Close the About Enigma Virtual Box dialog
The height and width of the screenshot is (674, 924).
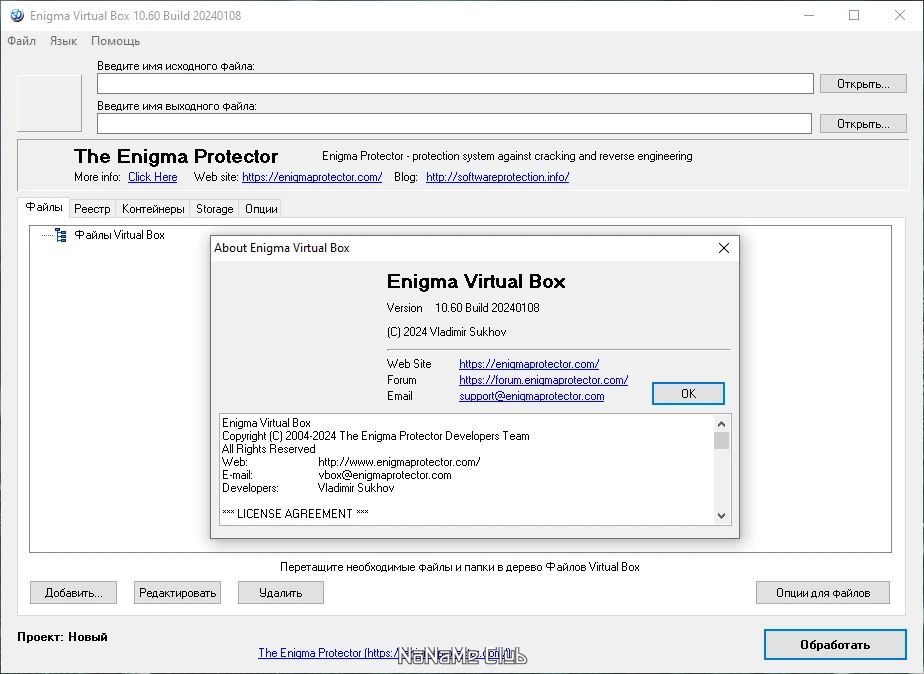click(724, 248)
